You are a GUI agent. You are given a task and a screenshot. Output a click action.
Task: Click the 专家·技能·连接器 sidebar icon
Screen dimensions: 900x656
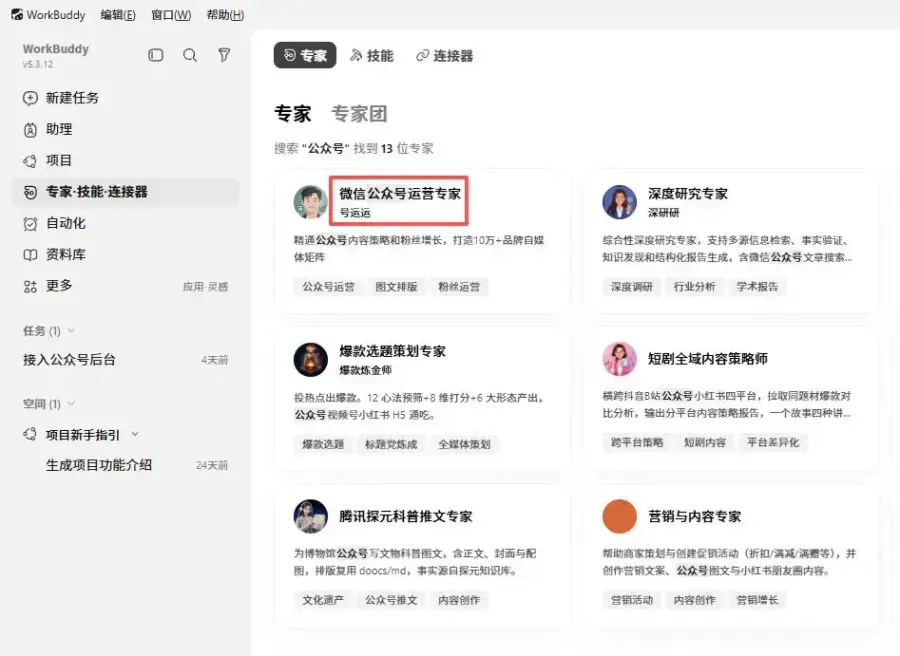[30, 192]
